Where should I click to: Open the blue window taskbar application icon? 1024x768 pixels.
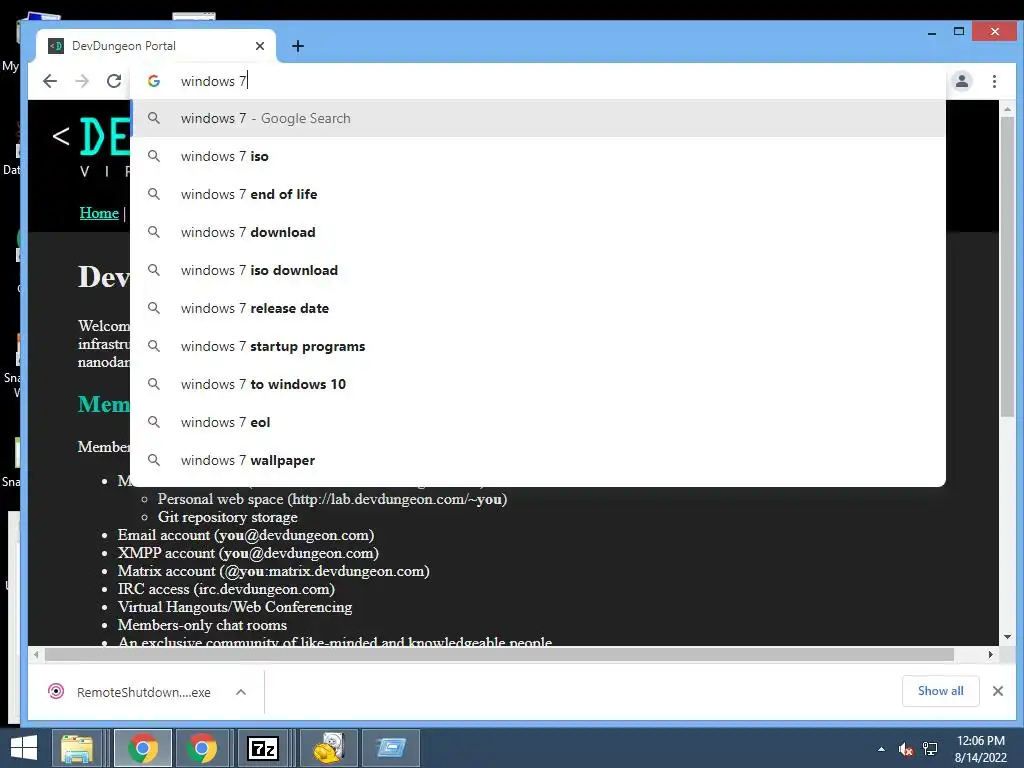[391, 748]
